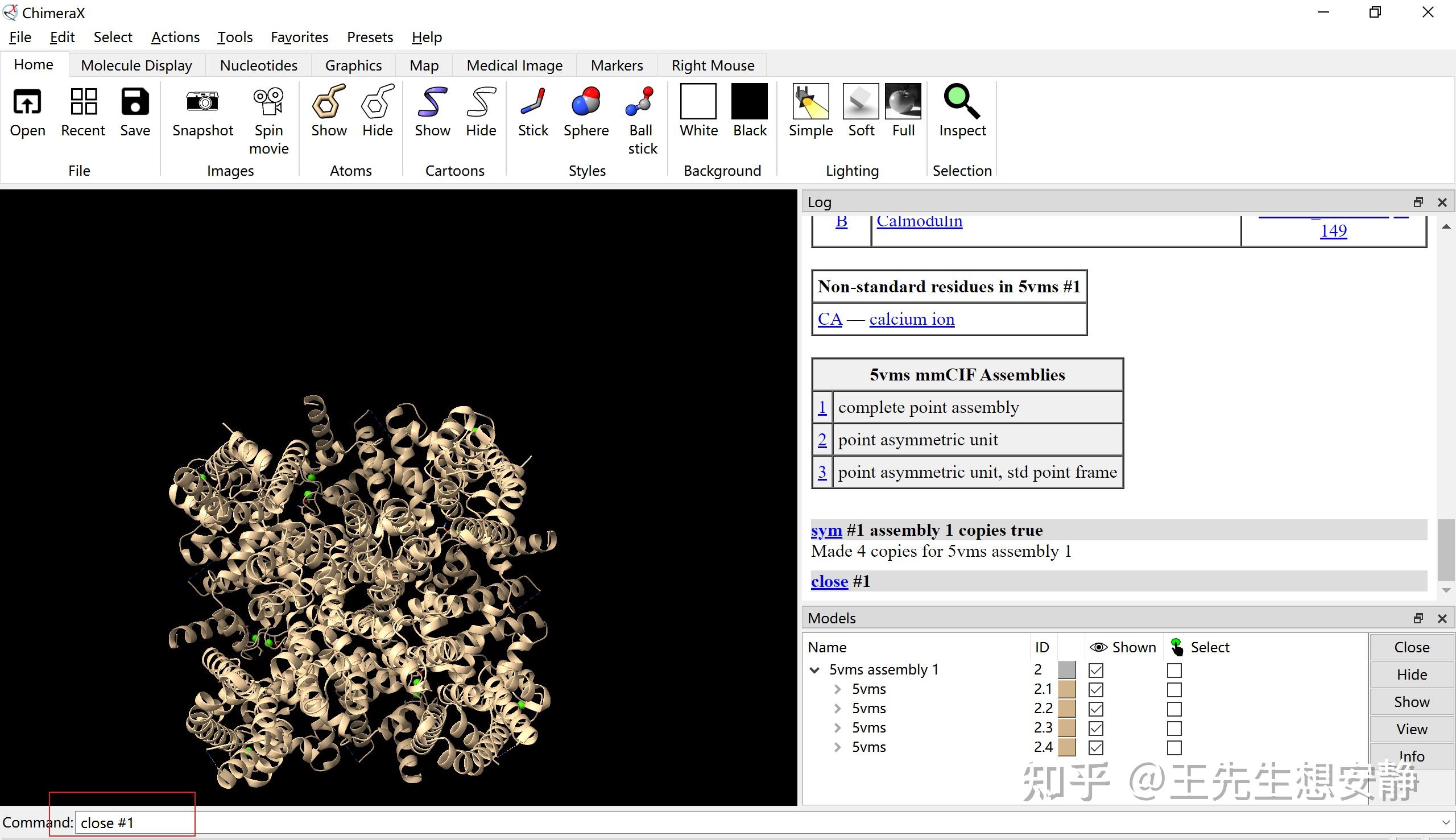Show atoms using the Atoms Show icon
The height and width of the screenshot is (840, 1456).
tap(328, 103)
